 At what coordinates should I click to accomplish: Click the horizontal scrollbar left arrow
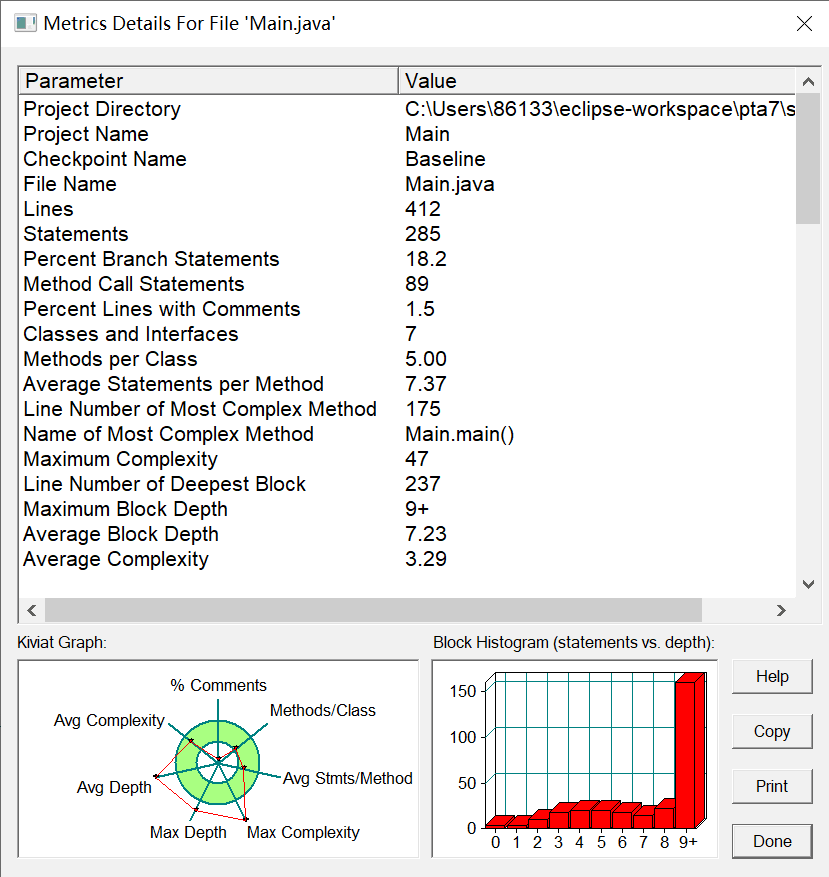pyautogui.click(x=32, y=610)
